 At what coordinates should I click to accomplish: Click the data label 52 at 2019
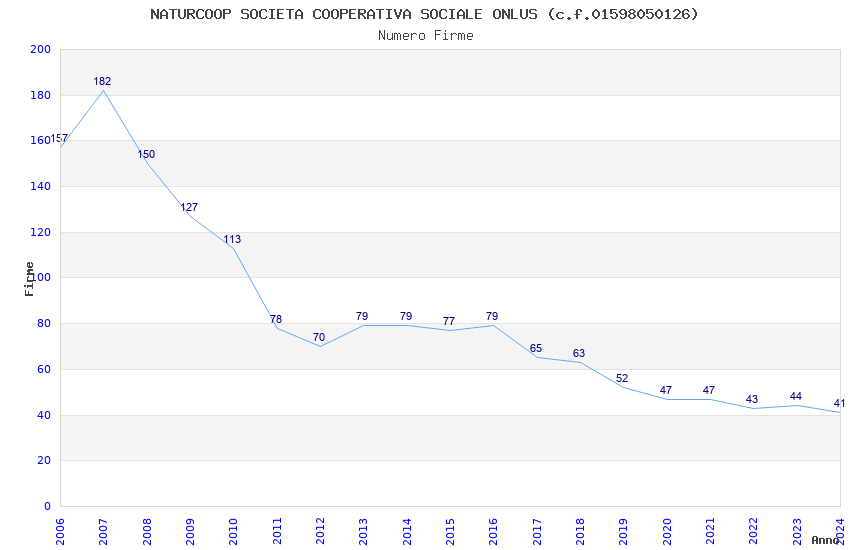tap(622, 379)
